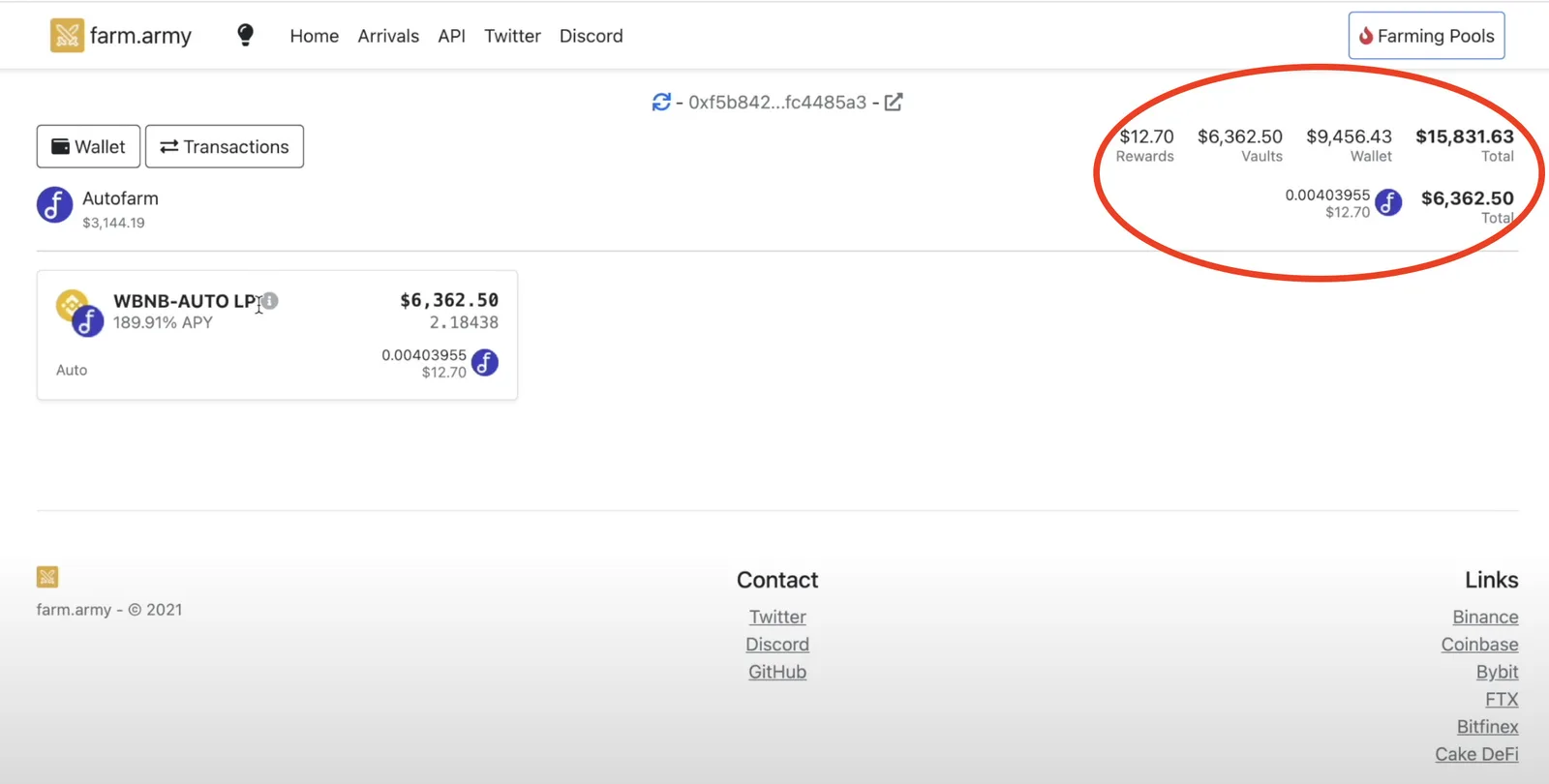Screen dimensions: 1549x784
Task: Open address in explorer via external-link icon
Action: (894, 102)
